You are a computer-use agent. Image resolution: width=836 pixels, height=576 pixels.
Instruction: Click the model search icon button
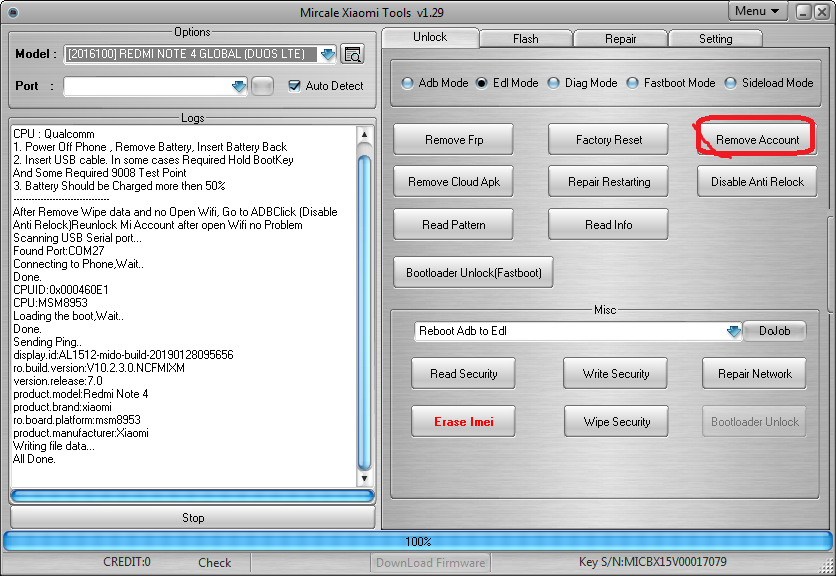click(x=352, y=54)
